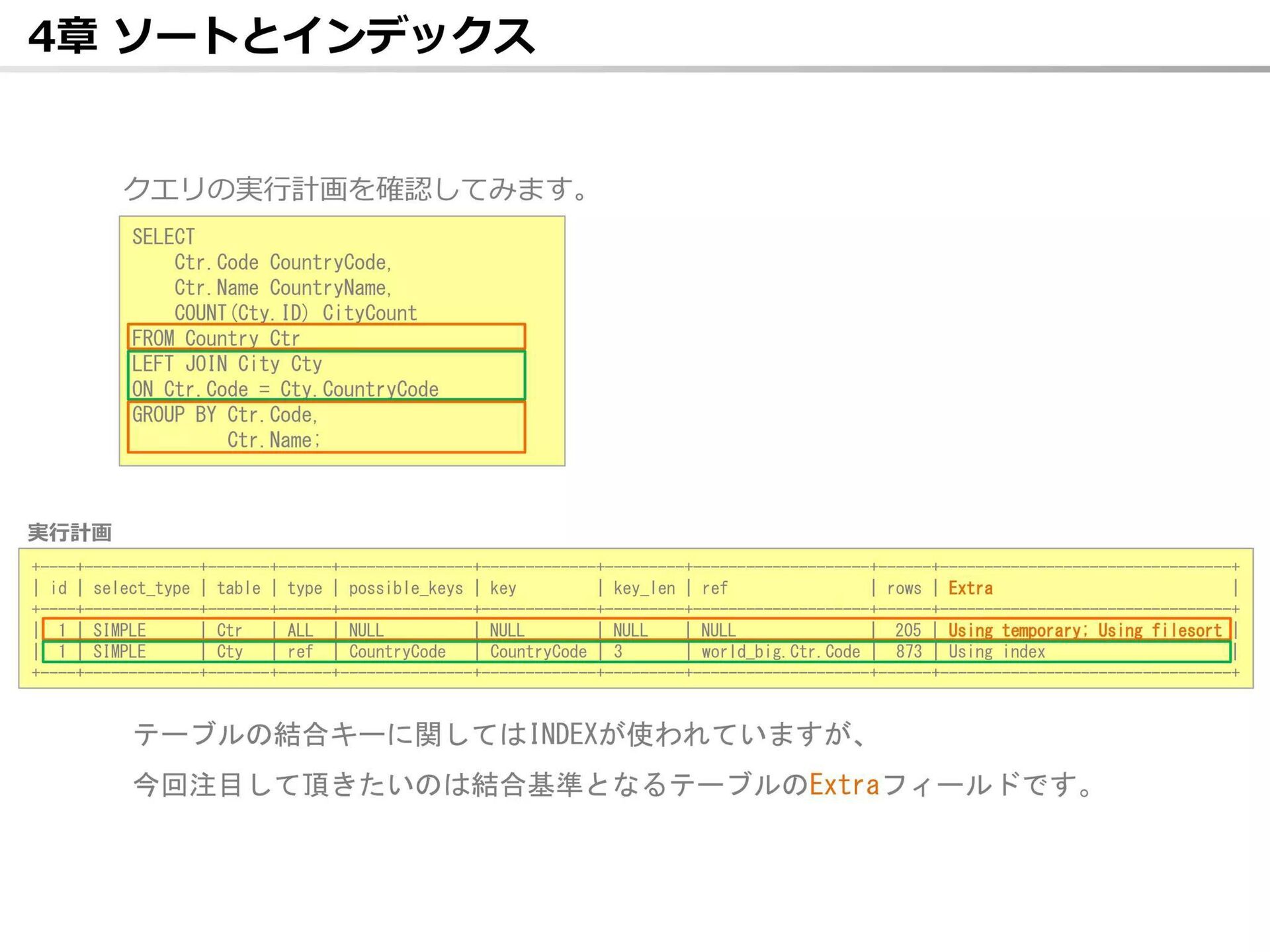Click the ALL type cell for Ctr
Viewport: 1270px width, 952px height.
pos(300,630)
